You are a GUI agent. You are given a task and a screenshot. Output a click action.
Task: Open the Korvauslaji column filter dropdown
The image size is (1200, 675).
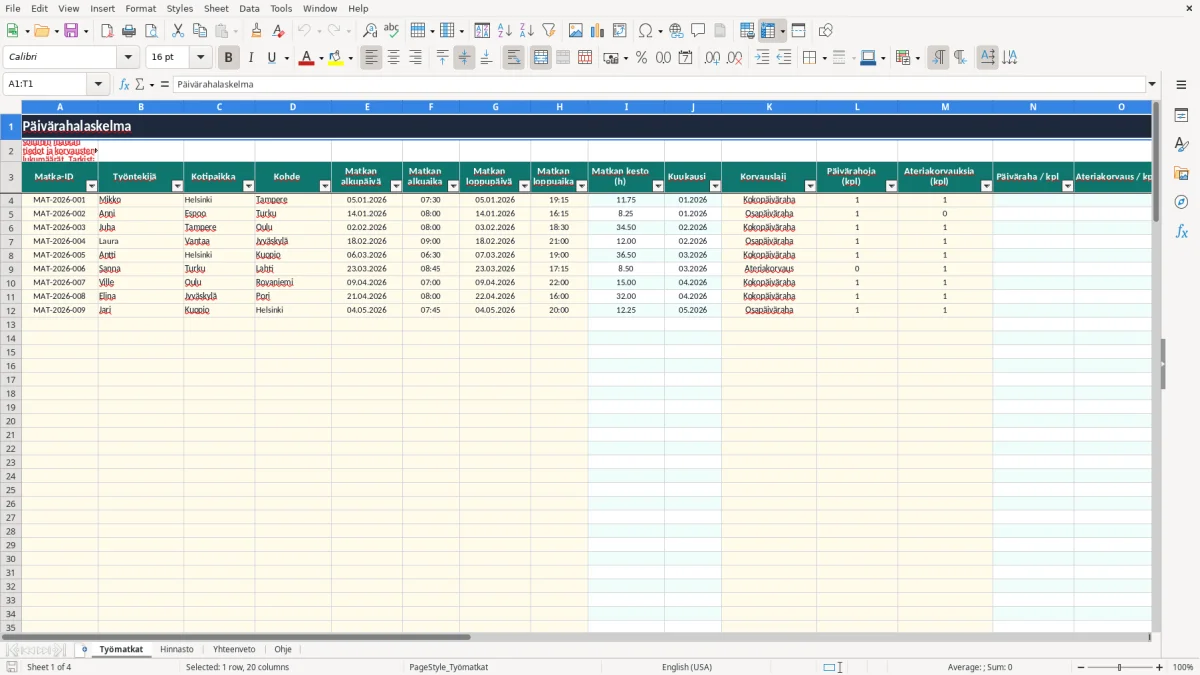pos(809,186)
